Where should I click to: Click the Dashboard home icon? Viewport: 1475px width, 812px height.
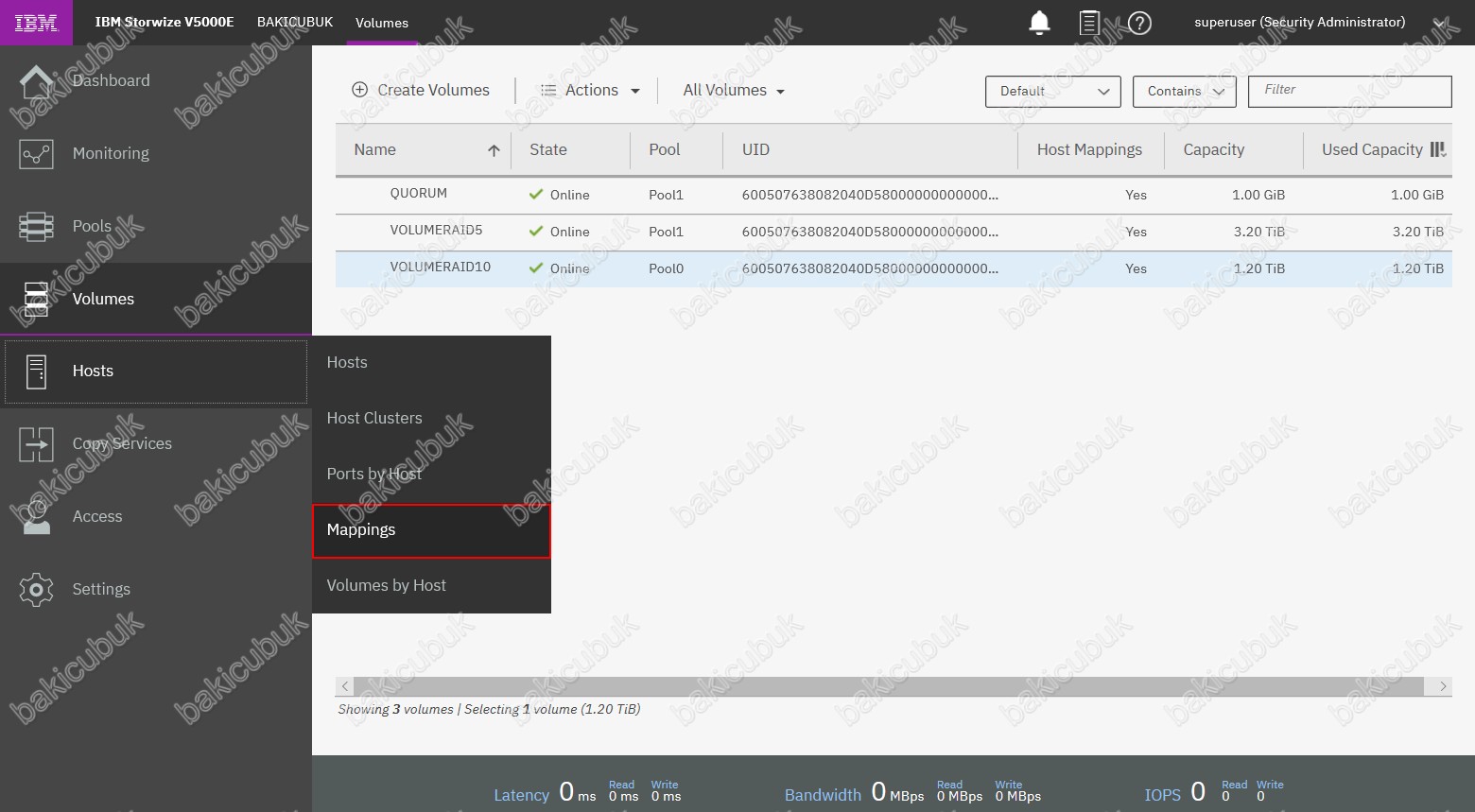(36, 81)
